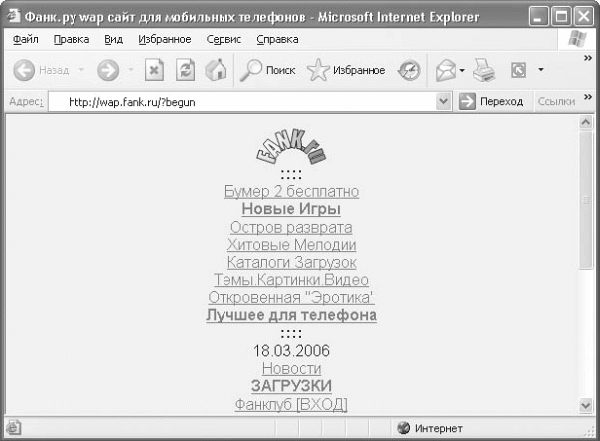Expand toolbar overflow chevron
The image size is (600, 441).
tap(588, 58)
